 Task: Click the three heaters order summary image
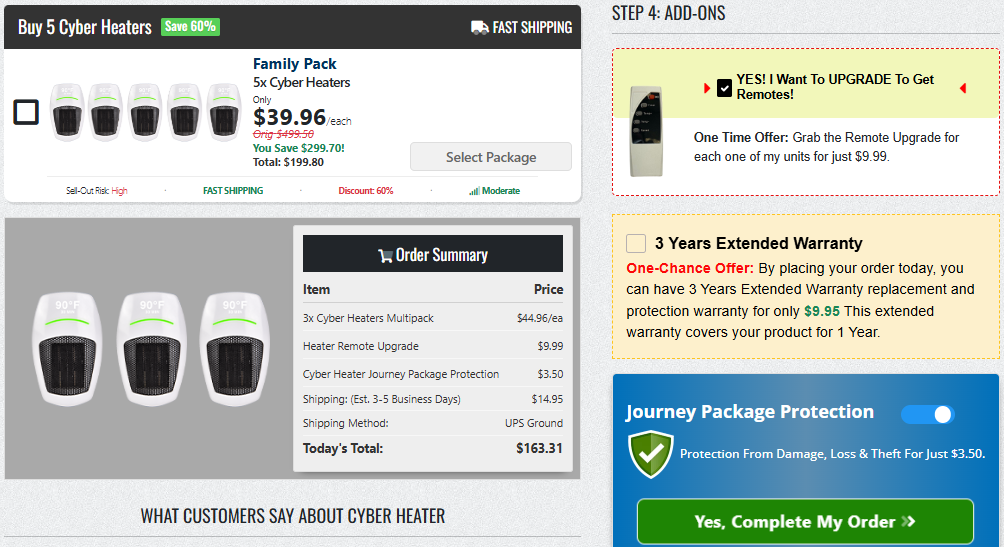pos(151,349)
